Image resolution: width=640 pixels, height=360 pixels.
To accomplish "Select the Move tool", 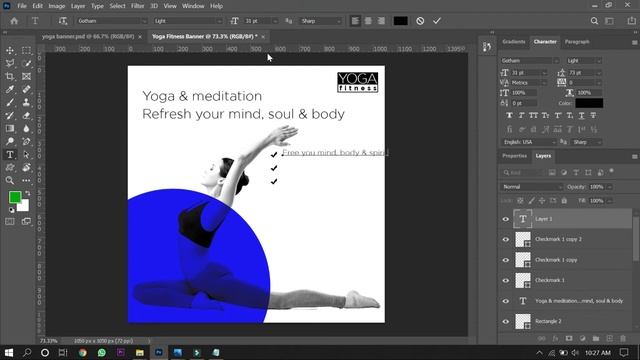I will tap(10, 50).
